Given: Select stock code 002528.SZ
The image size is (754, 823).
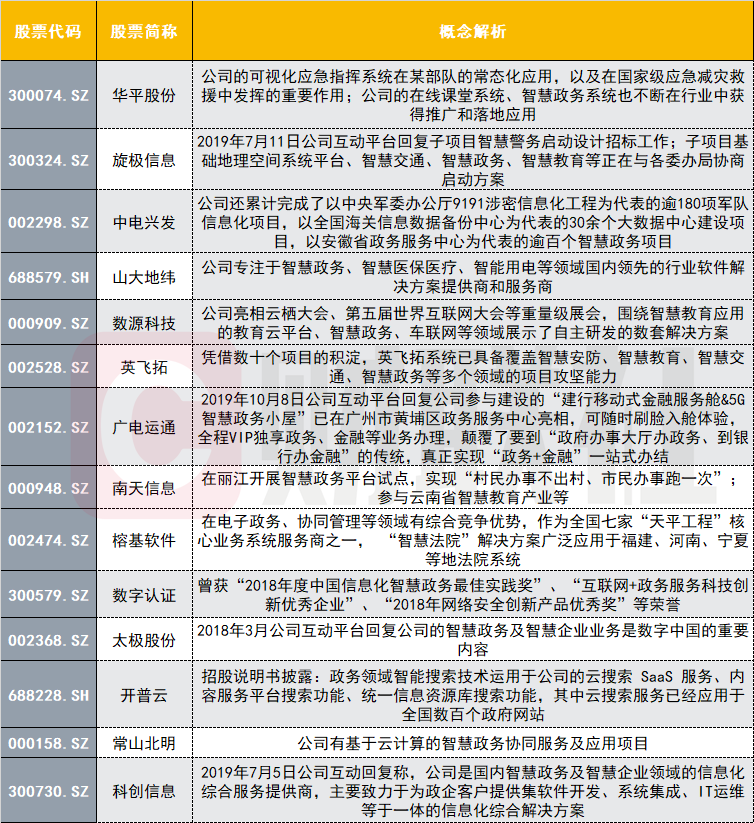Looking at the screenshot, I should 48,367.
